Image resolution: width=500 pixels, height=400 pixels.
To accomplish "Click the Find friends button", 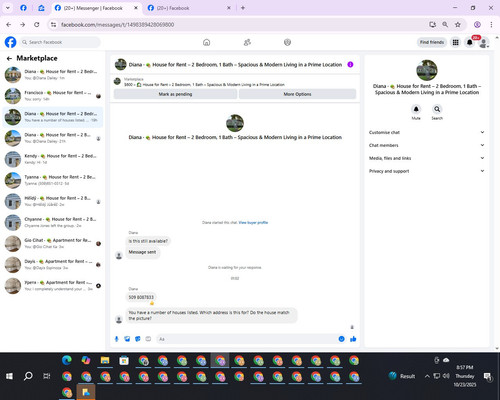I will [432, 42].
